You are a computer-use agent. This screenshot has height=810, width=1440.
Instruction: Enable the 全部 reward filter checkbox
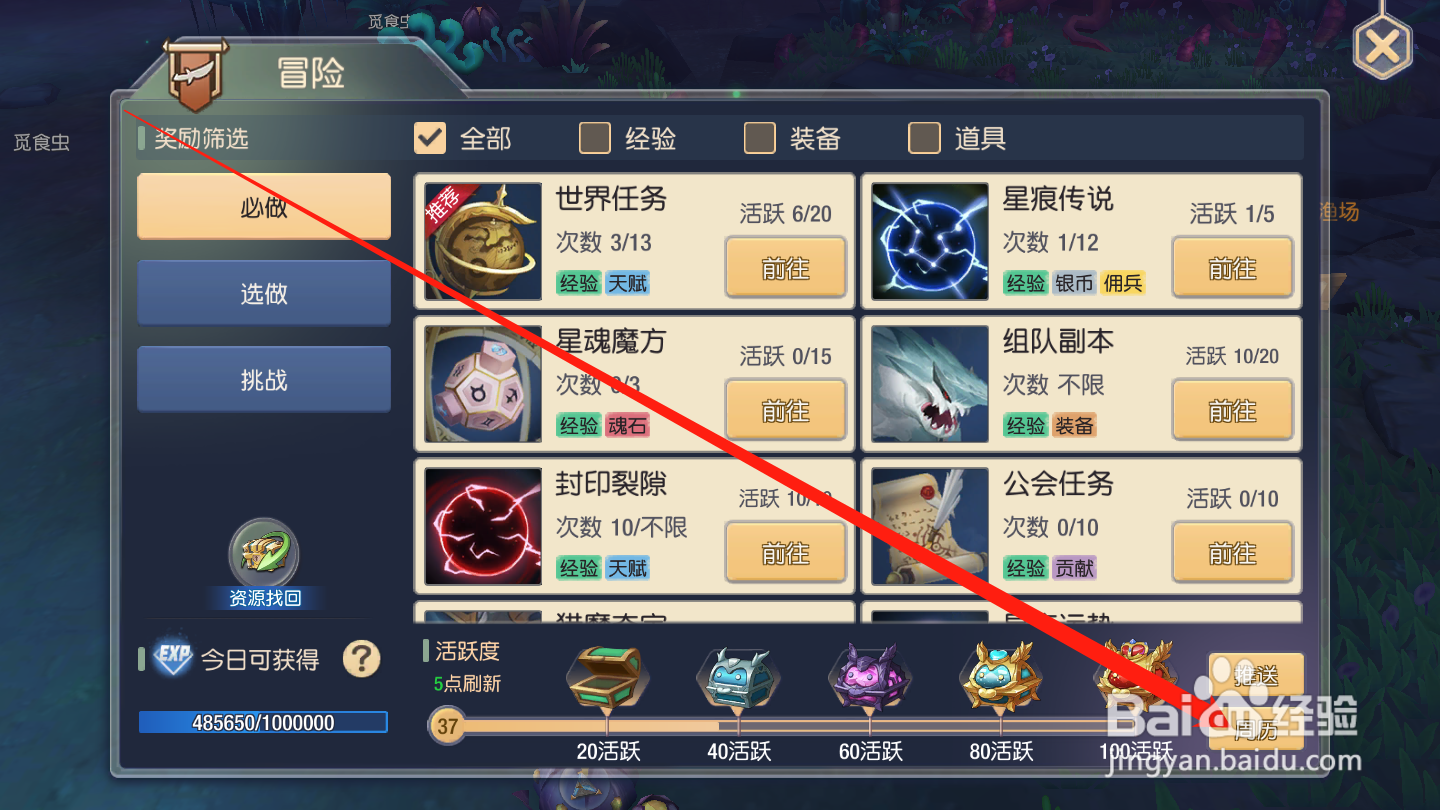coord(430,138)
